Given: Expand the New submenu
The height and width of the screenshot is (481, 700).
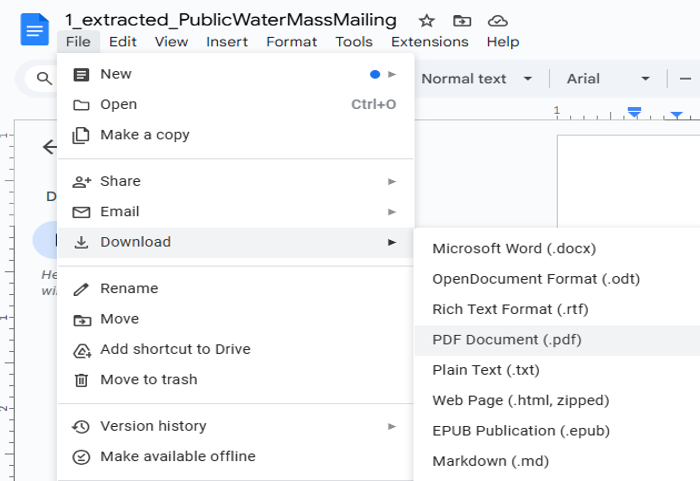Looking at the screenshot, I should tap(236, 74).
